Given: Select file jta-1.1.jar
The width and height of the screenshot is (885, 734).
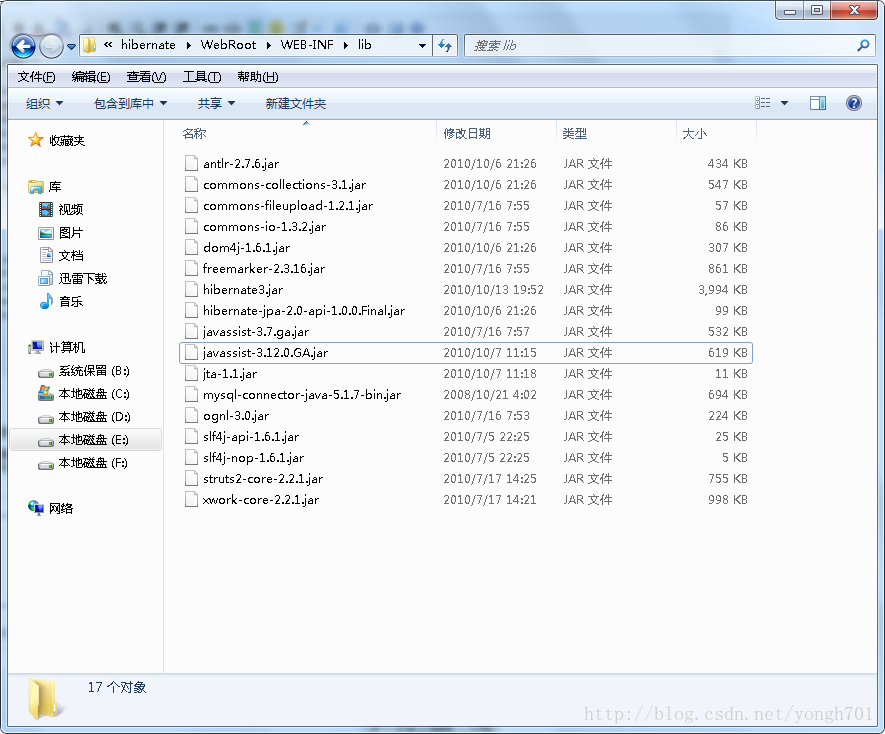Looking at the screenshot, I should (x=466, y=374).
